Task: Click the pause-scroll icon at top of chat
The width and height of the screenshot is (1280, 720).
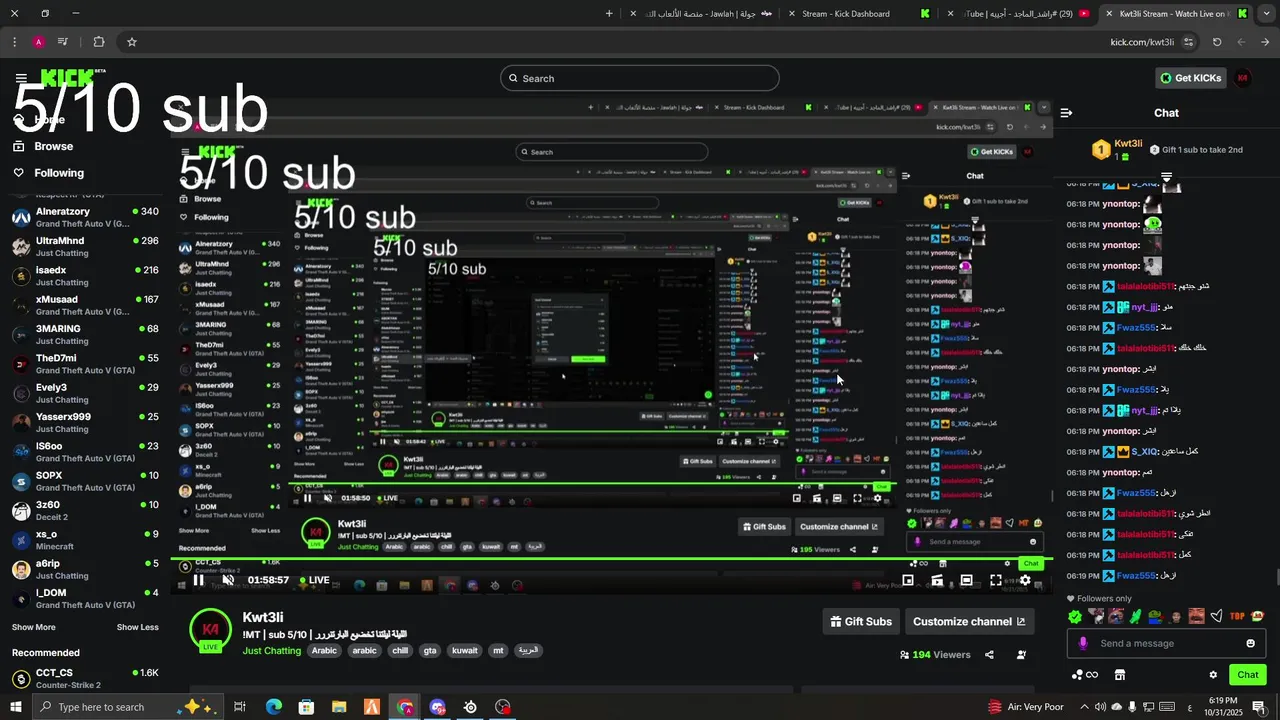Action: pyautogui.click(x=1166, y=177)
